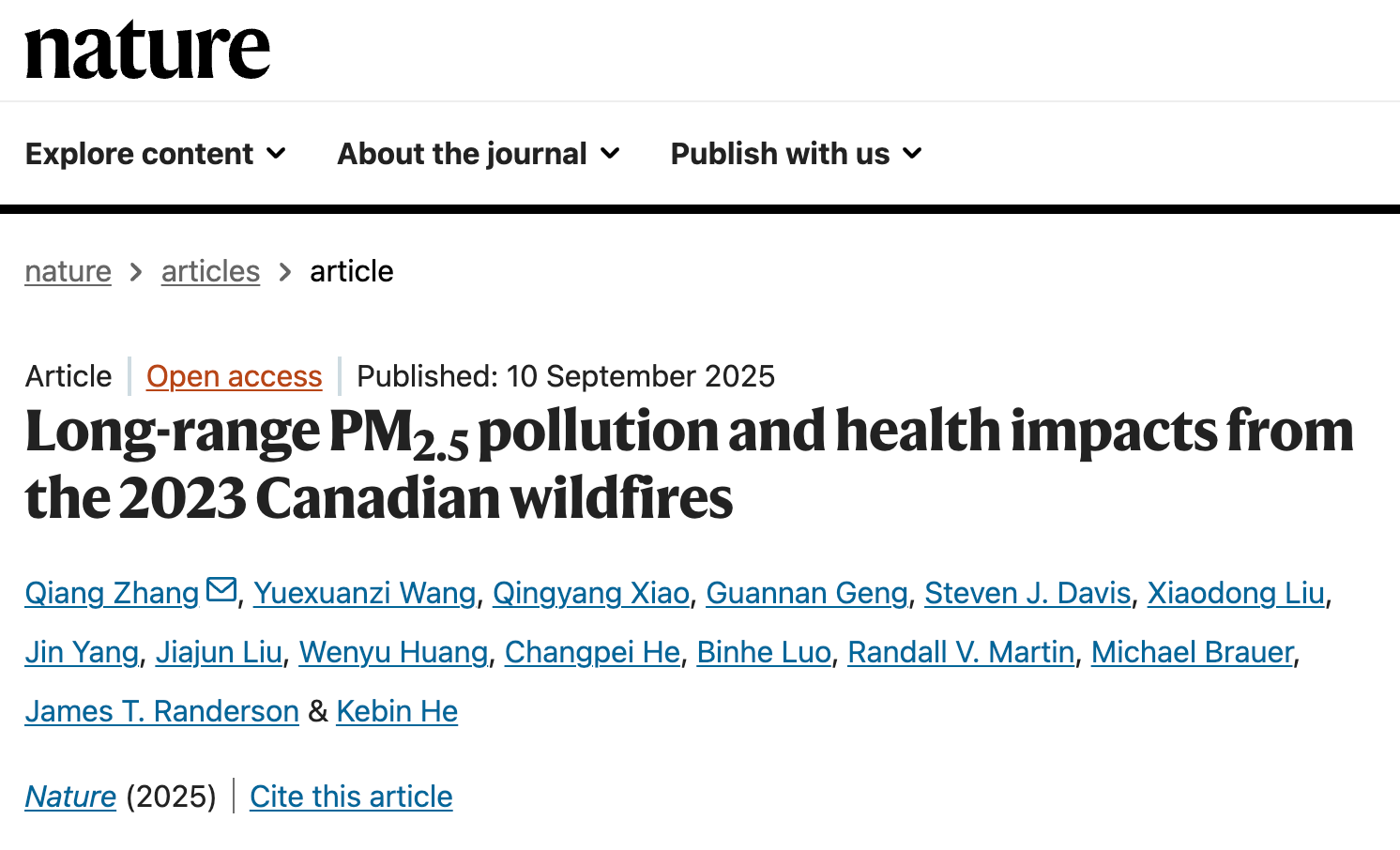1400x850 pixels.
Task: Open the italic Nature journal link
Action: coord(70,797)
